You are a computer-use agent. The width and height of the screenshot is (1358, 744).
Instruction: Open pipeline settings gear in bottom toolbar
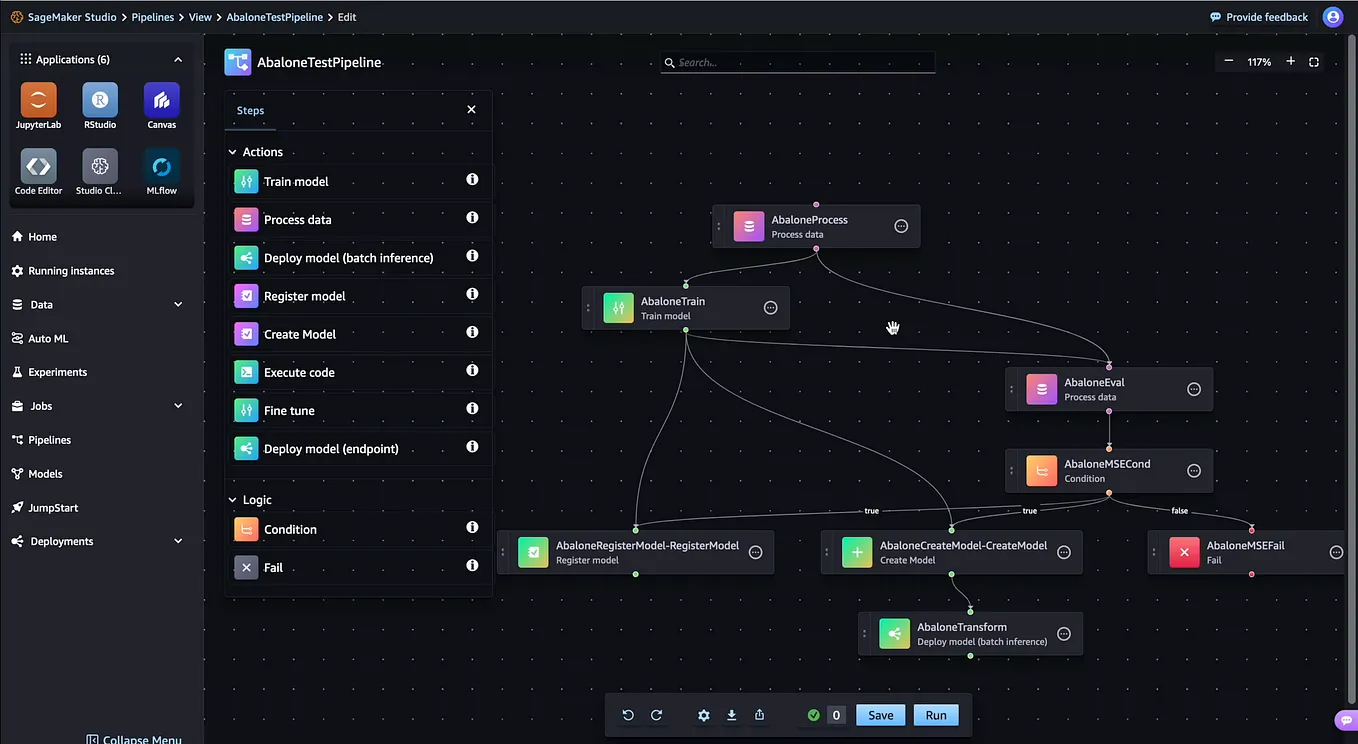point(703,715)
